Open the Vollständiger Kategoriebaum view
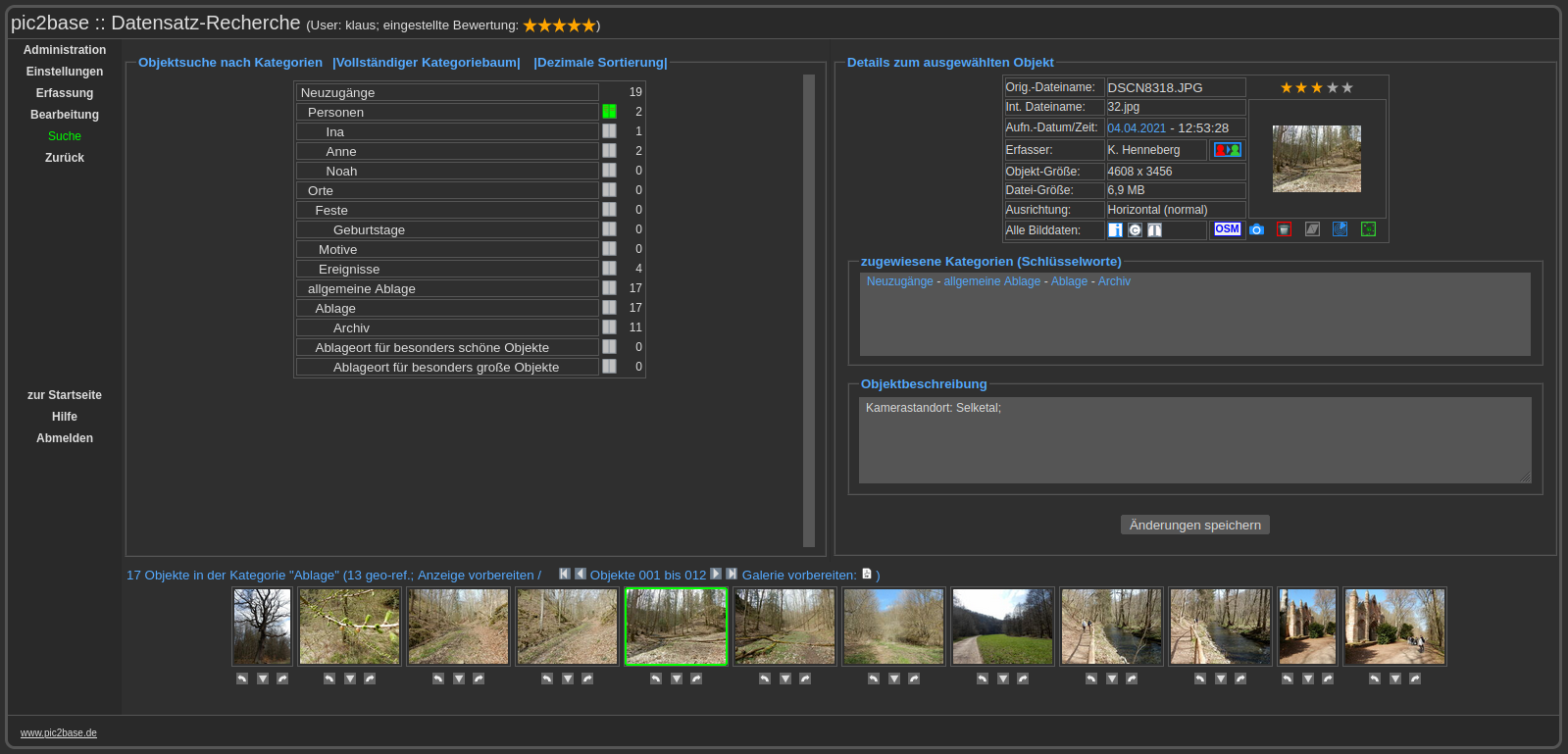This screenshot has width=1568, height=754. click(x=427, y=63)
